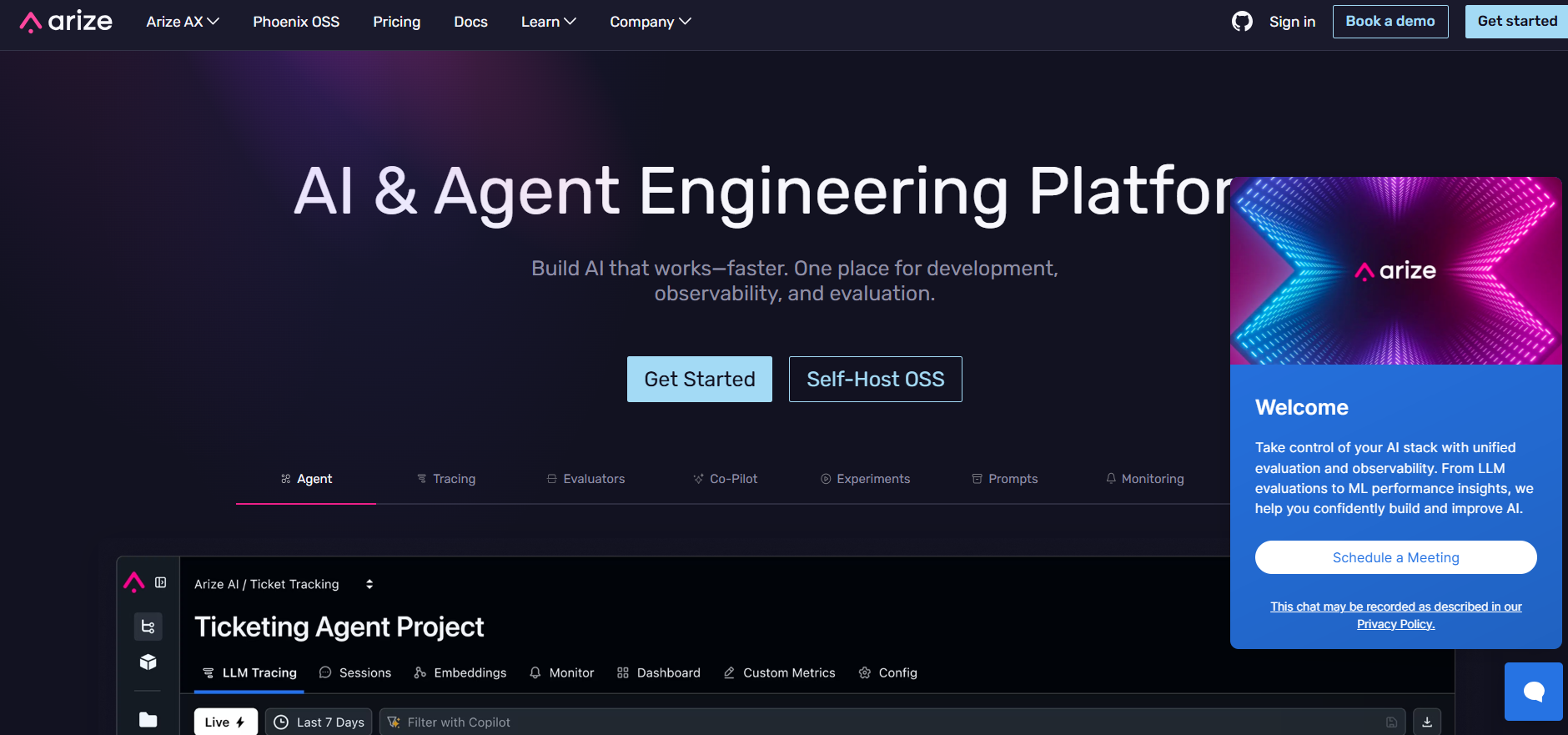
Task: Click the hero Get Started button
Action: (x=700, y=380)
